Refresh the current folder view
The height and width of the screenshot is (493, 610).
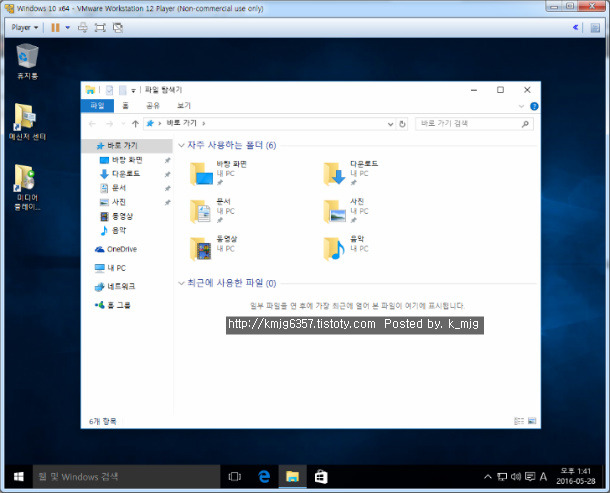pyautogui.click(x=402, y=124)
